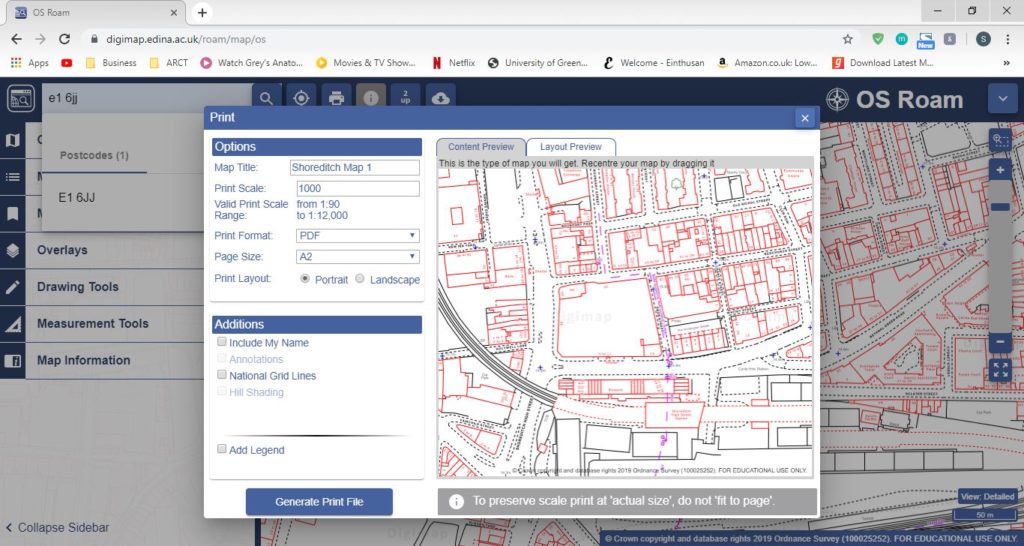Select the Landscape layout radio button
1024x546 pixels.
coord(360,278)
